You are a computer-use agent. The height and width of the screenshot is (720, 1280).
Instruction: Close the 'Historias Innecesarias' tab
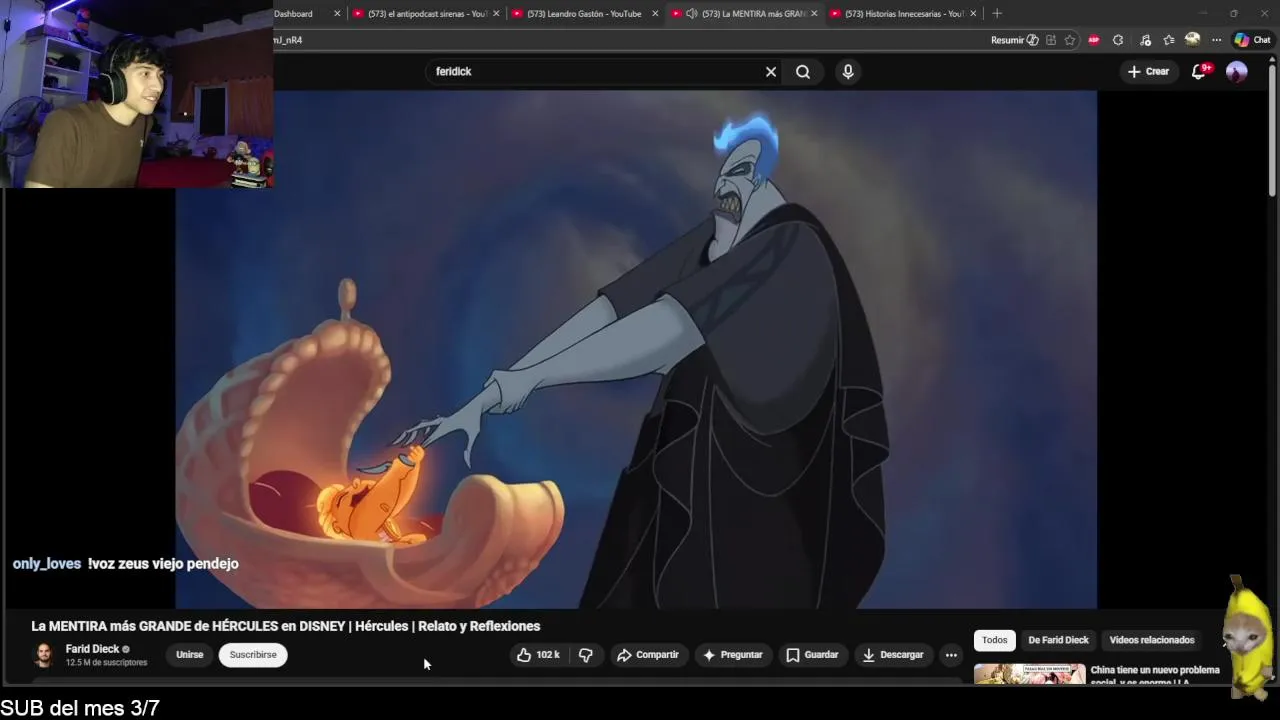pyautogui.click(x=973, y=14)
